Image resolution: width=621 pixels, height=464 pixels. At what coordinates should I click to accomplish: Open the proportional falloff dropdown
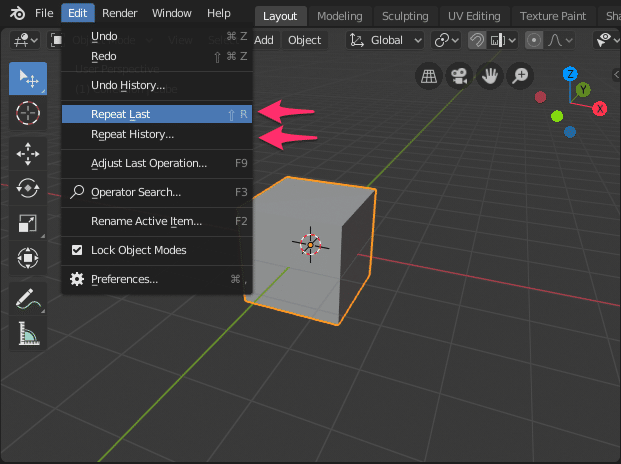point(560,40)
